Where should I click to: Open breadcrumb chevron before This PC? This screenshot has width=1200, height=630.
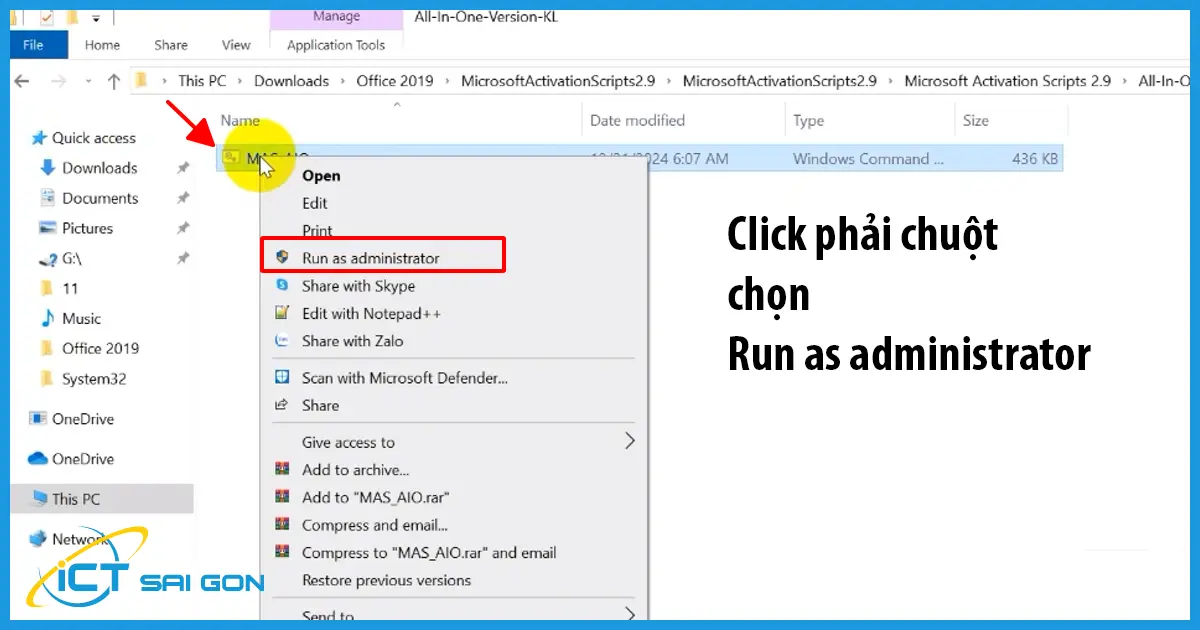165,81
